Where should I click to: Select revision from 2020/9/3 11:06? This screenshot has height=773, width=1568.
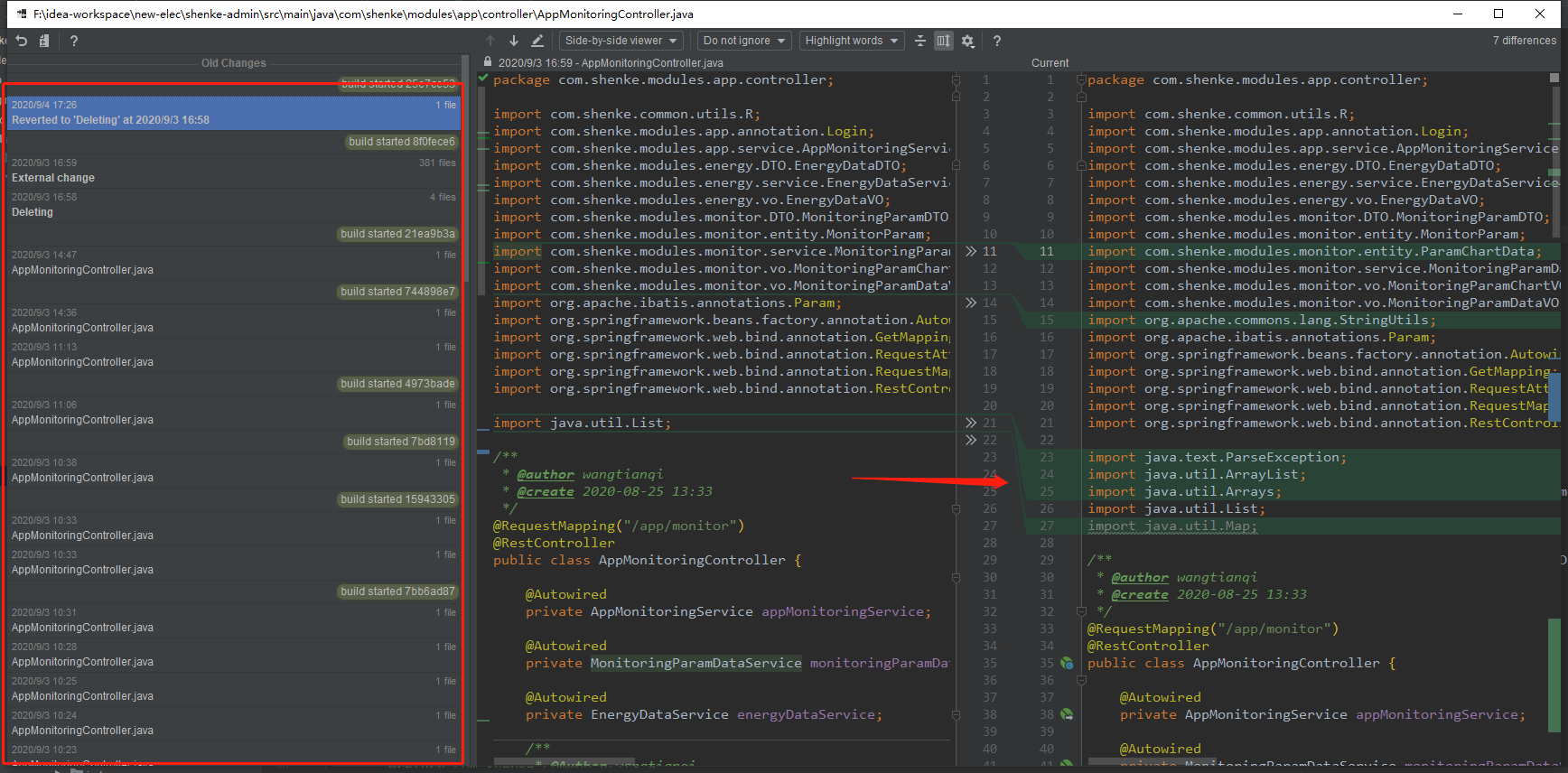coord(234,413)
